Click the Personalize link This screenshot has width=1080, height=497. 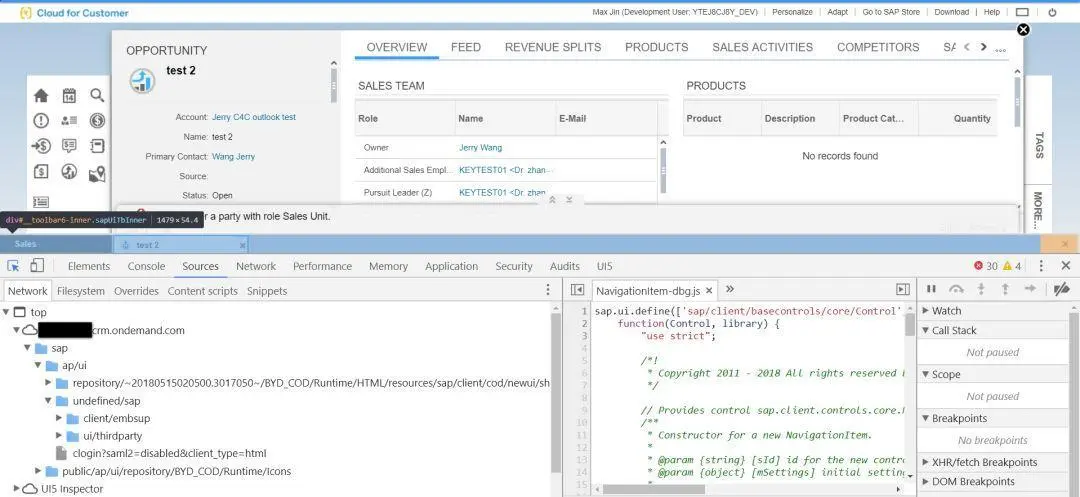point(792,12)
